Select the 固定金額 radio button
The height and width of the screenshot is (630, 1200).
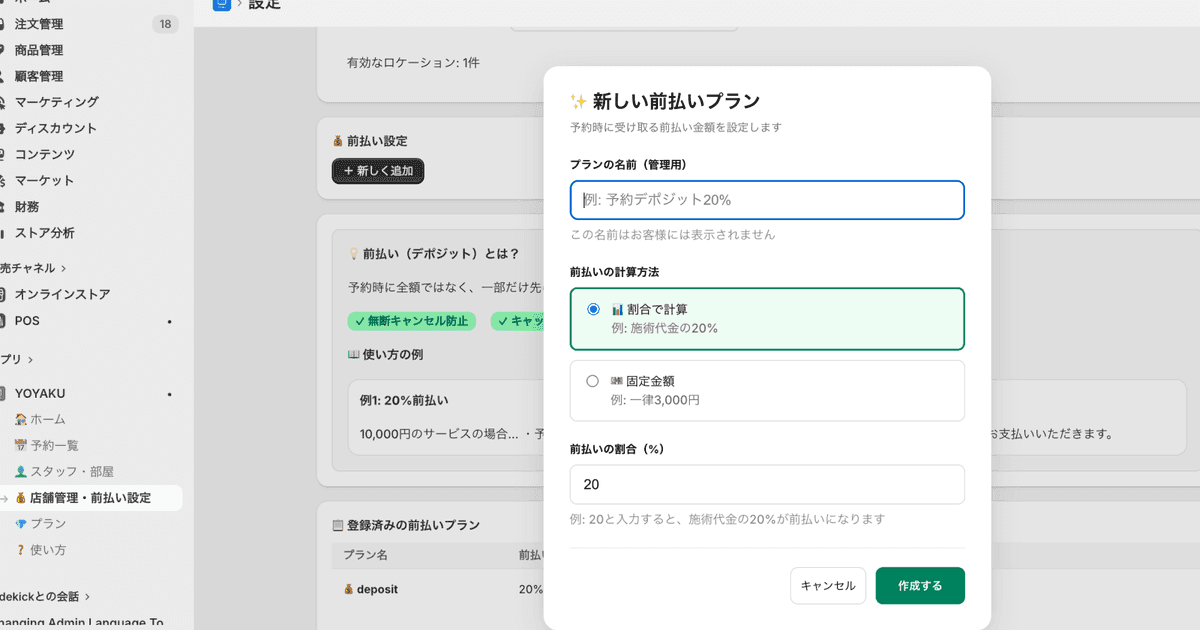592,382
